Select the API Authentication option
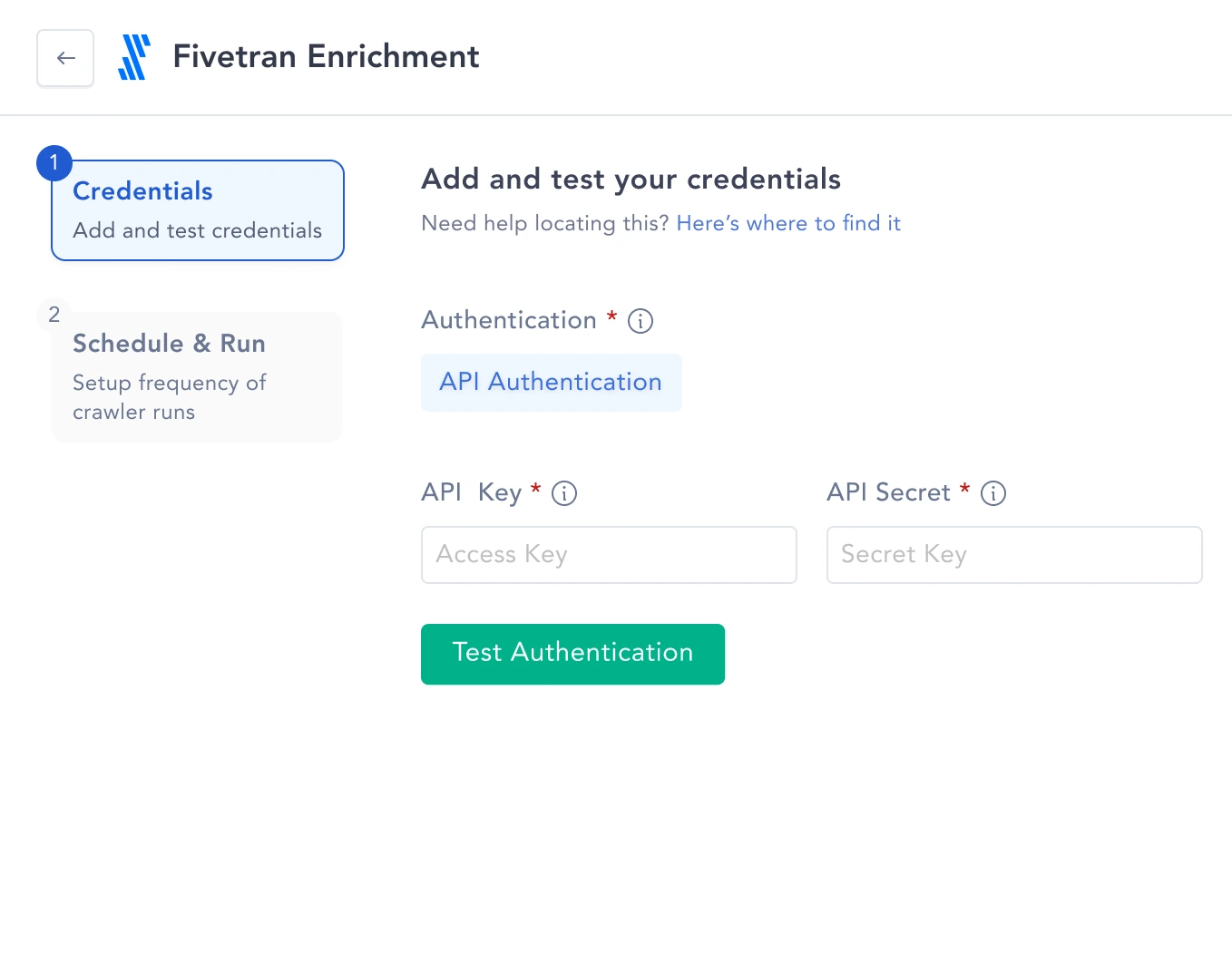The height and width of the screenshot is (963, 1232). pyautogui.click(x=552, y=383)
